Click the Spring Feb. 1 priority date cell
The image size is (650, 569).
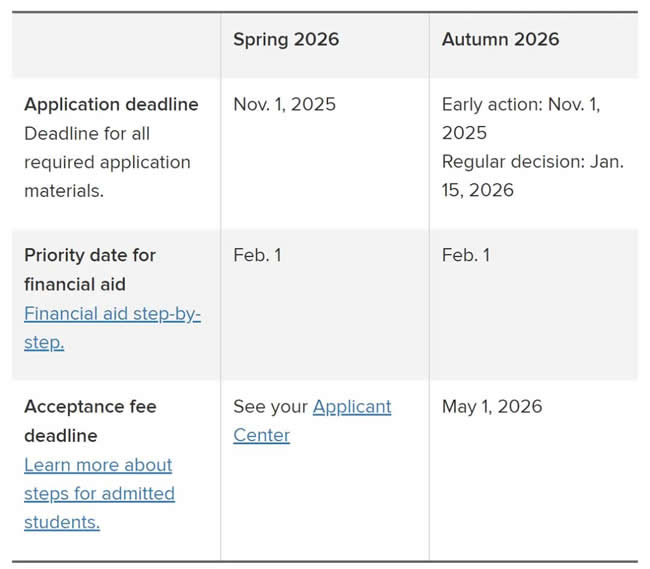pos(257,255)
